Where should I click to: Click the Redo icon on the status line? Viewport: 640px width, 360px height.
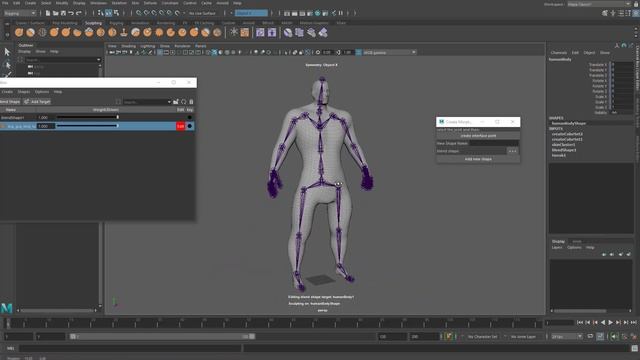point(79,13)
